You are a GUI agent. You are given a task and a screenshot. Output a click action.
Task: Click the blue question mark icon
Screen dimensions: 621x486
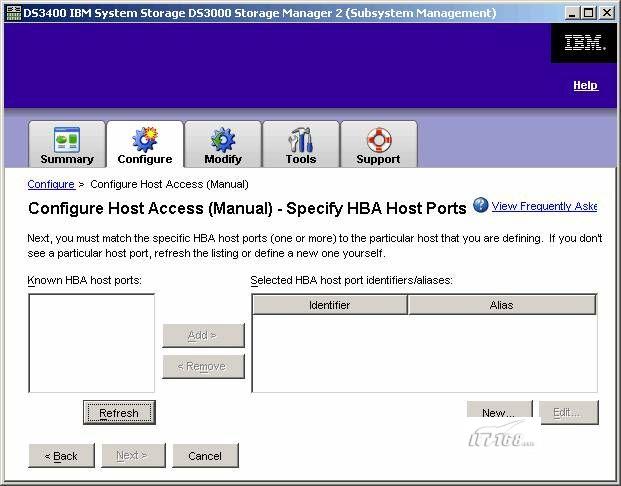480,205
